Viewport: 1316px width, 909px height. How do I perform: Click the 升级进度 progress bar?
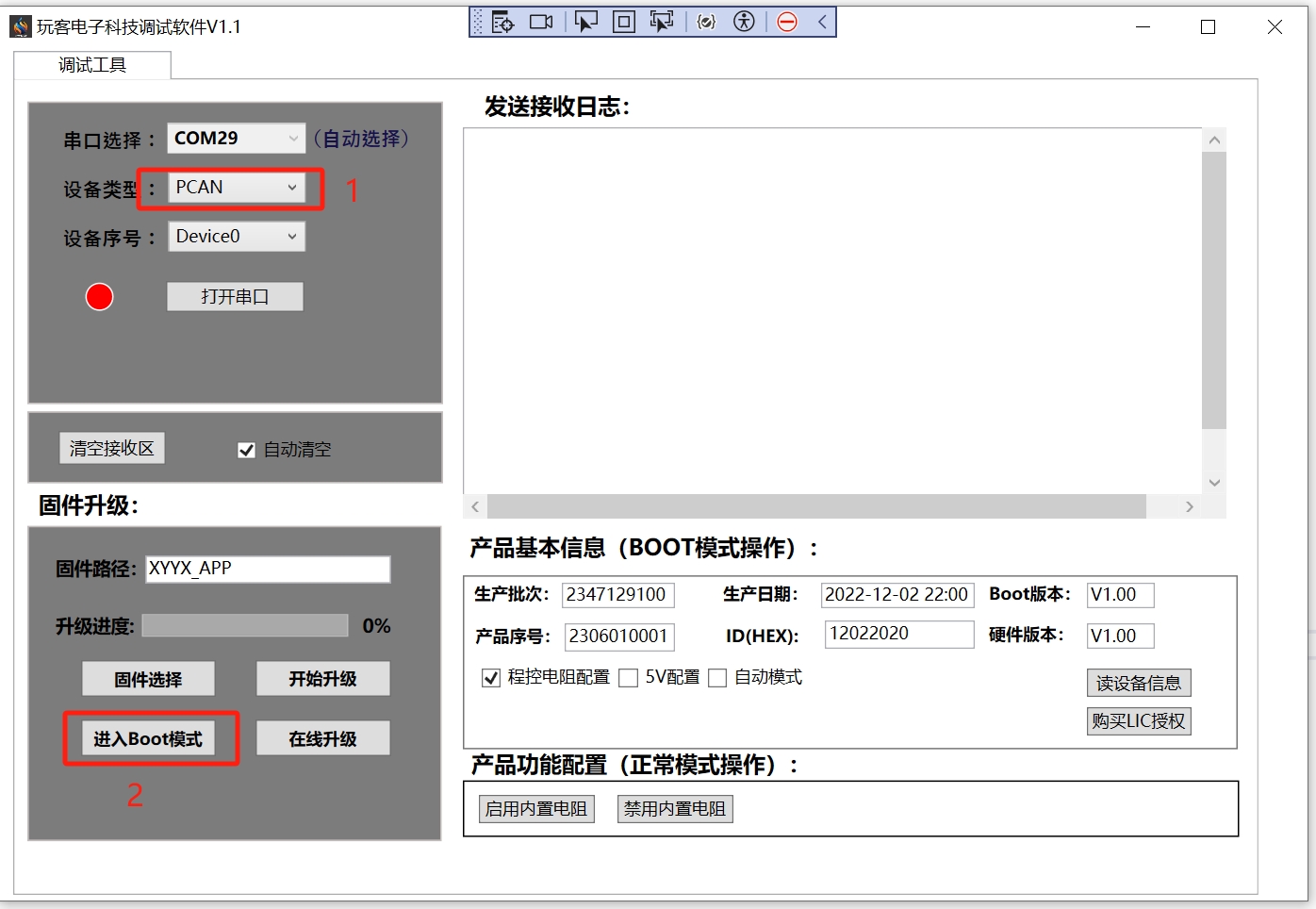245,625
